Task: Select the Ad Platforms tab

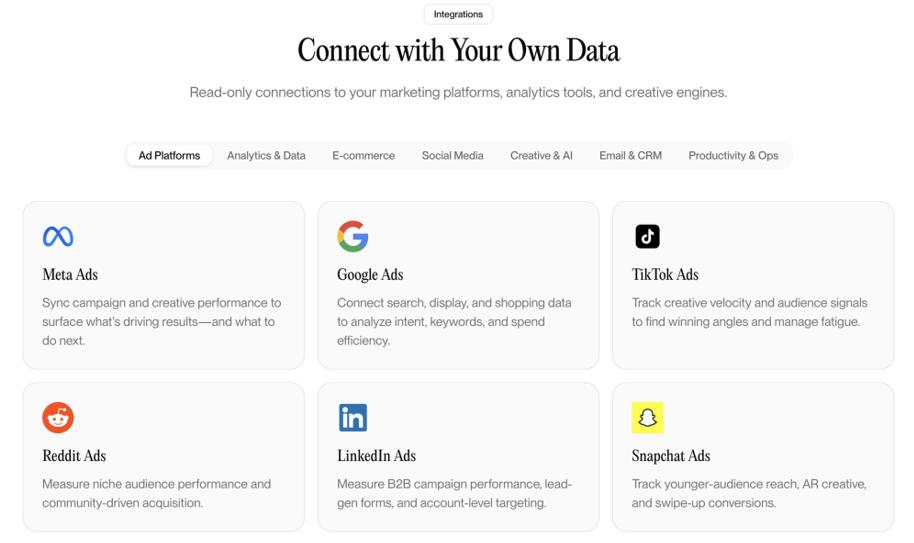Action: coord(169,156)
